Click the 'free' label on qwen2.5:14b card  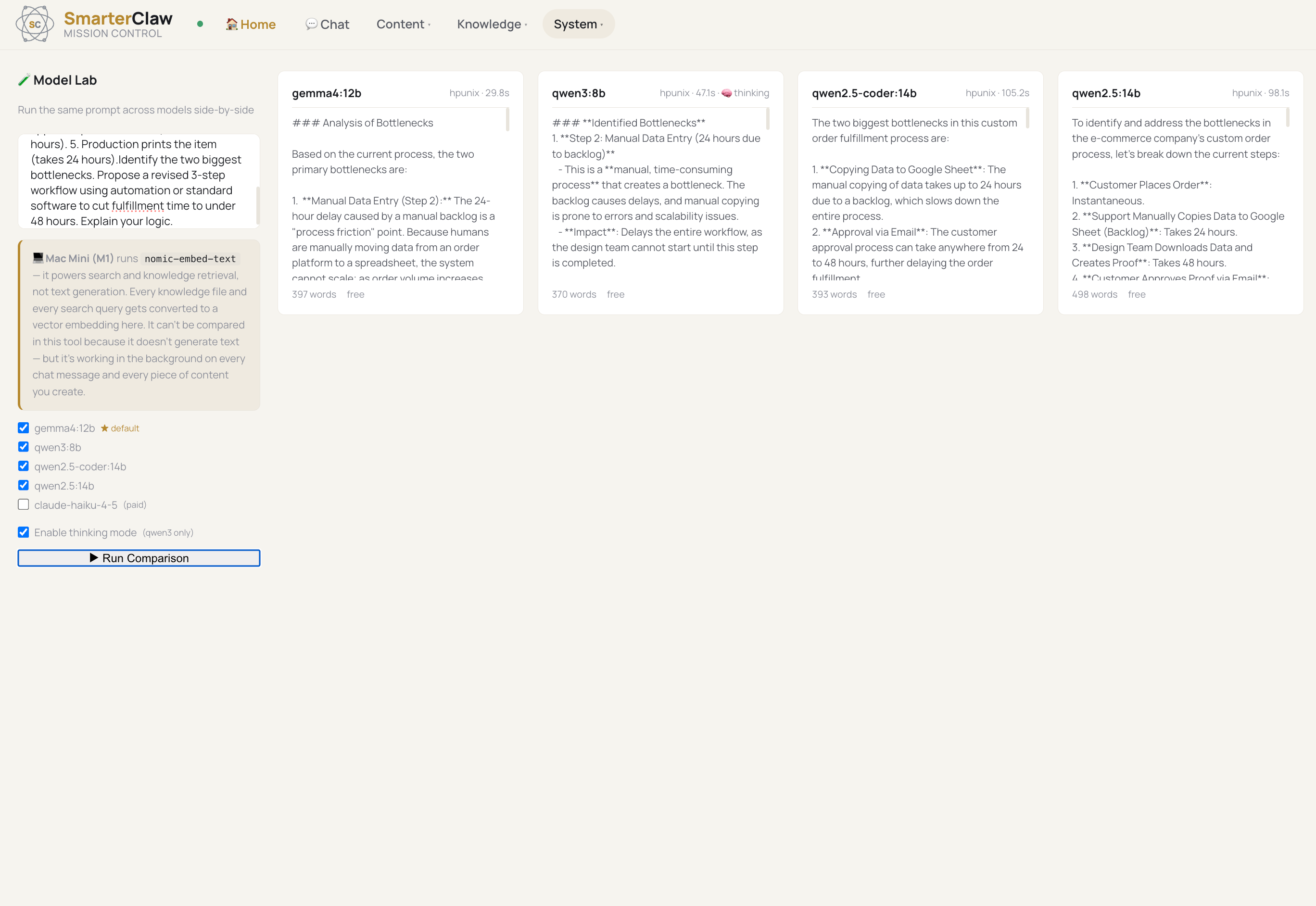point(1137,295)
